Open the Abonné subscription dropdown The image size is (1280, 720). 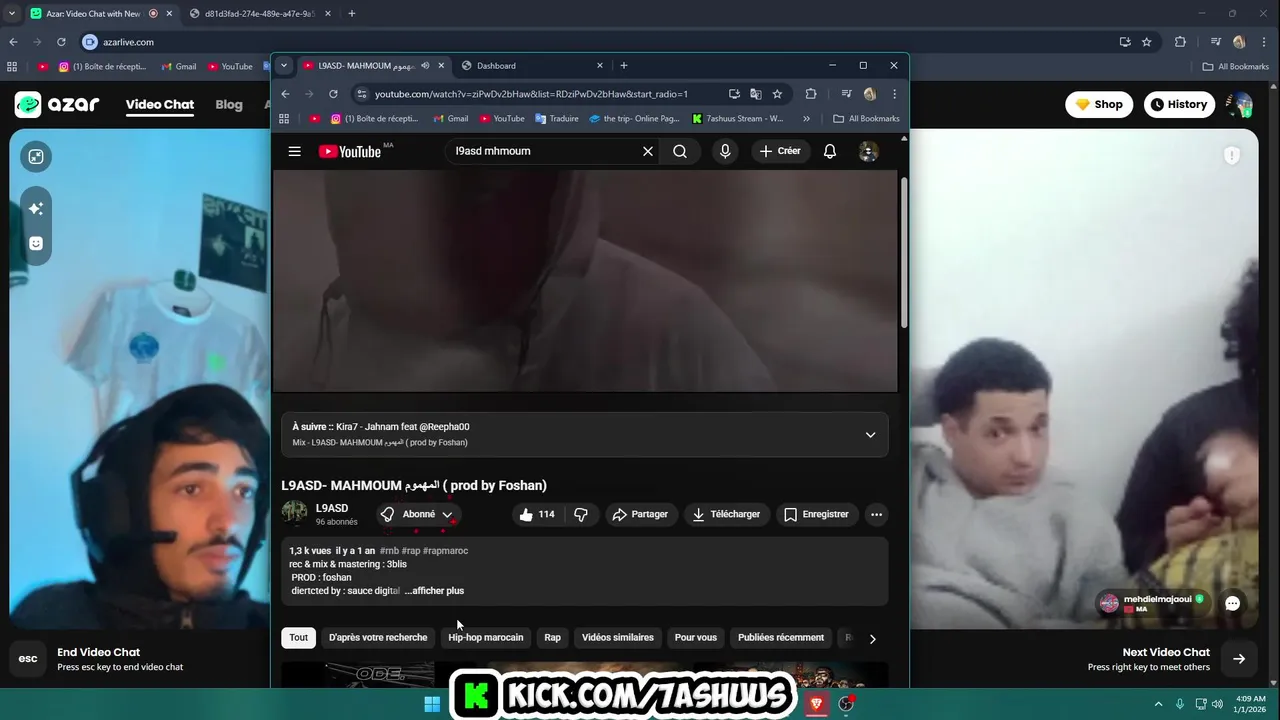pyautogui.click(x=418, y=514)
